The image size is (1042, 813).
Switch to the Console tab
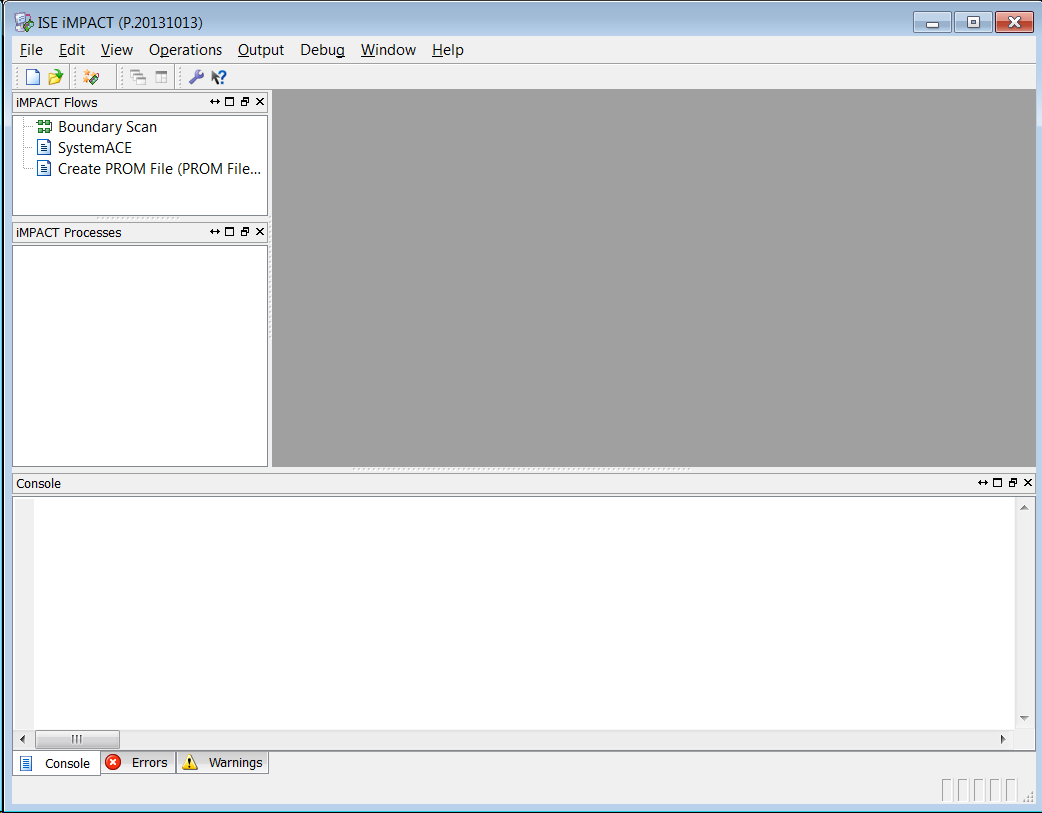[x=56, y=763]
